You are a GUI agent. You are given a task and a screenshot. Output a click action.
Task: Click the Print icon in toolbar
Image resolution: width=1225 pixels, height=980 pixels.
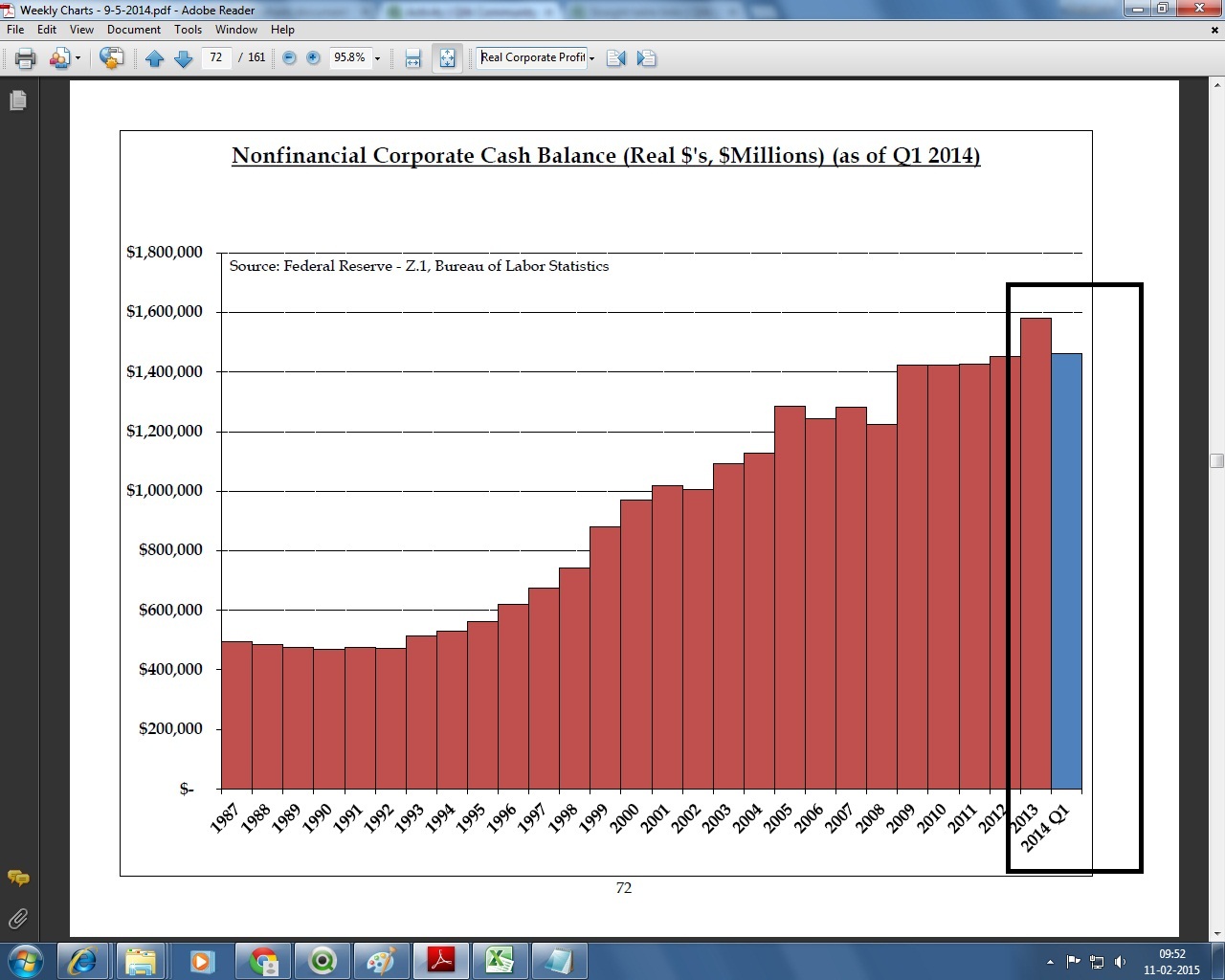pos(26,58)
